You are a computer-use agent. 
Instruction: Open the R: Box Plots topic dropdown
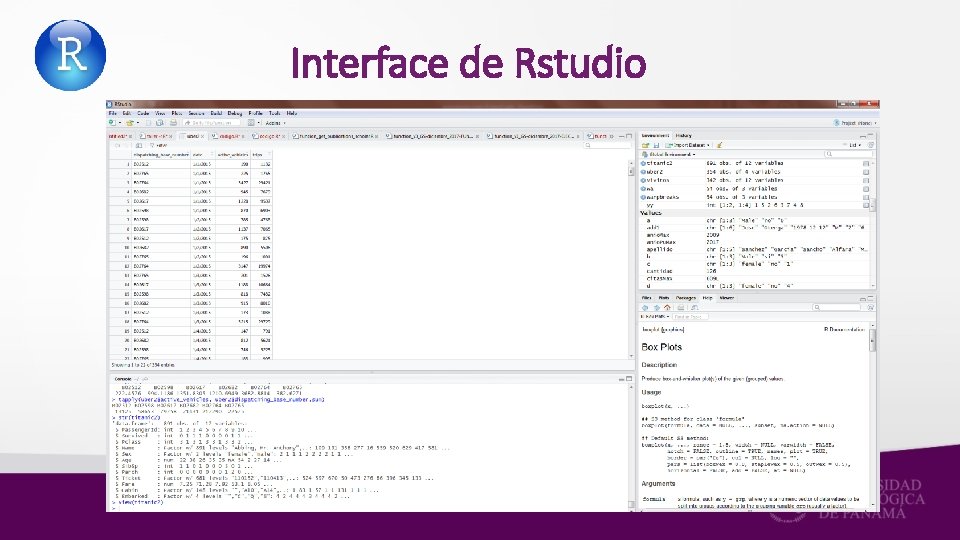656,317
